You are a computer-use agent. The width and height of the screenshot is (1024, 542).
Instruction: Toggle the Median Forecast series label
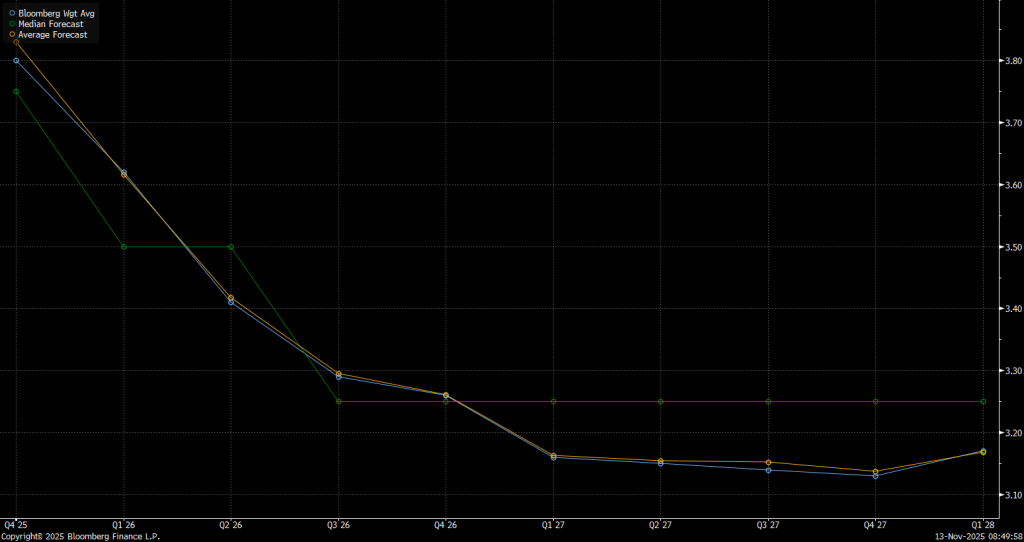53,23
